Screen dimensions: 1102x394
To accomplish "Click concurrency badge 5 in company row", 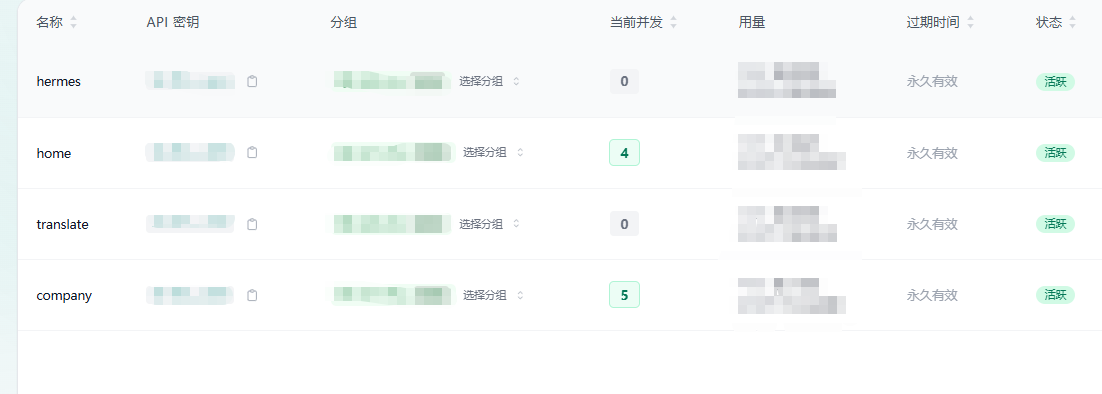I will point(624,295).
